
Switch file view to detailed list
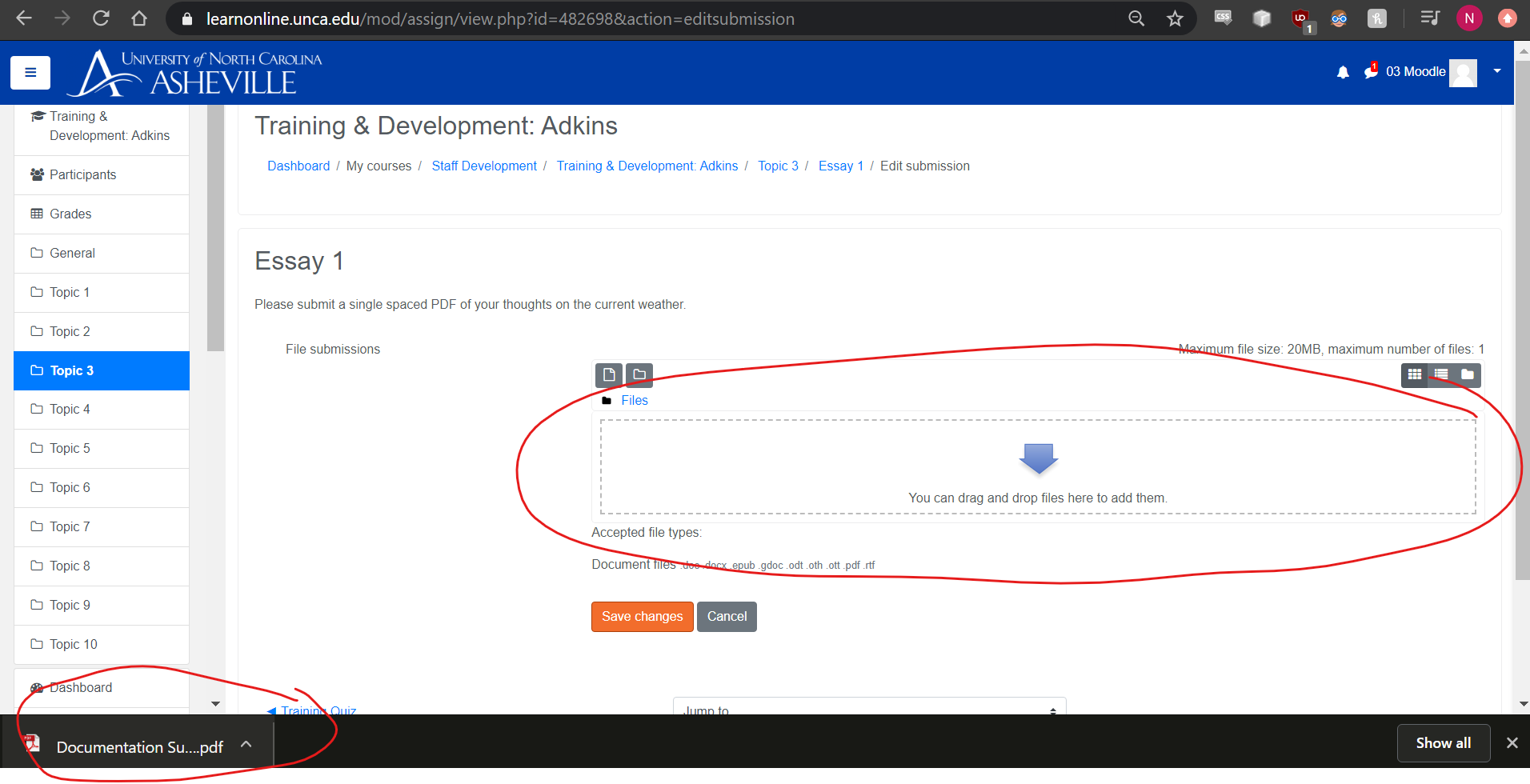(1441, 374)
